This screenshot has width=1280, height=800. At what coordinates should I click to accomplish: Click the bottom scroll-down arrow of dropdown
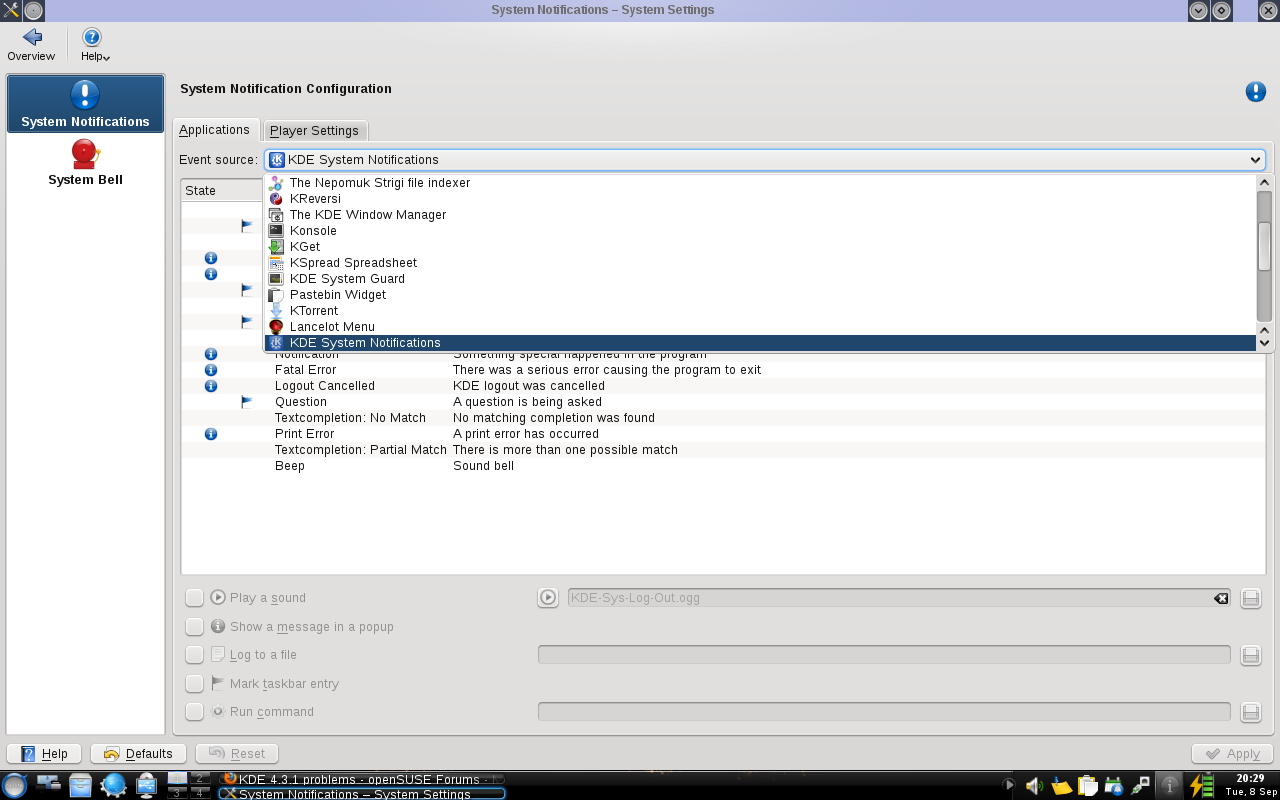[x=1264, y=343]
